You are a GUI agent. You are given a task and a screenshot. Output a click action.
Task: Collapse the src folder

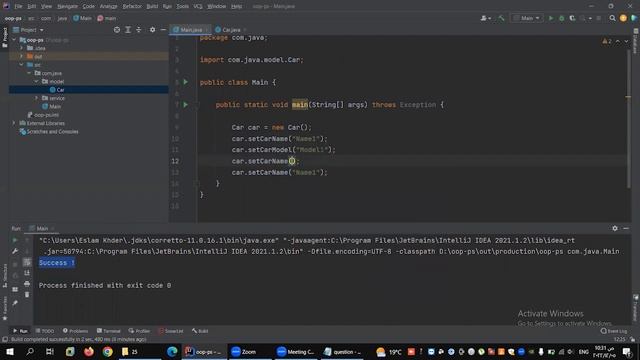tap(22, 65)
